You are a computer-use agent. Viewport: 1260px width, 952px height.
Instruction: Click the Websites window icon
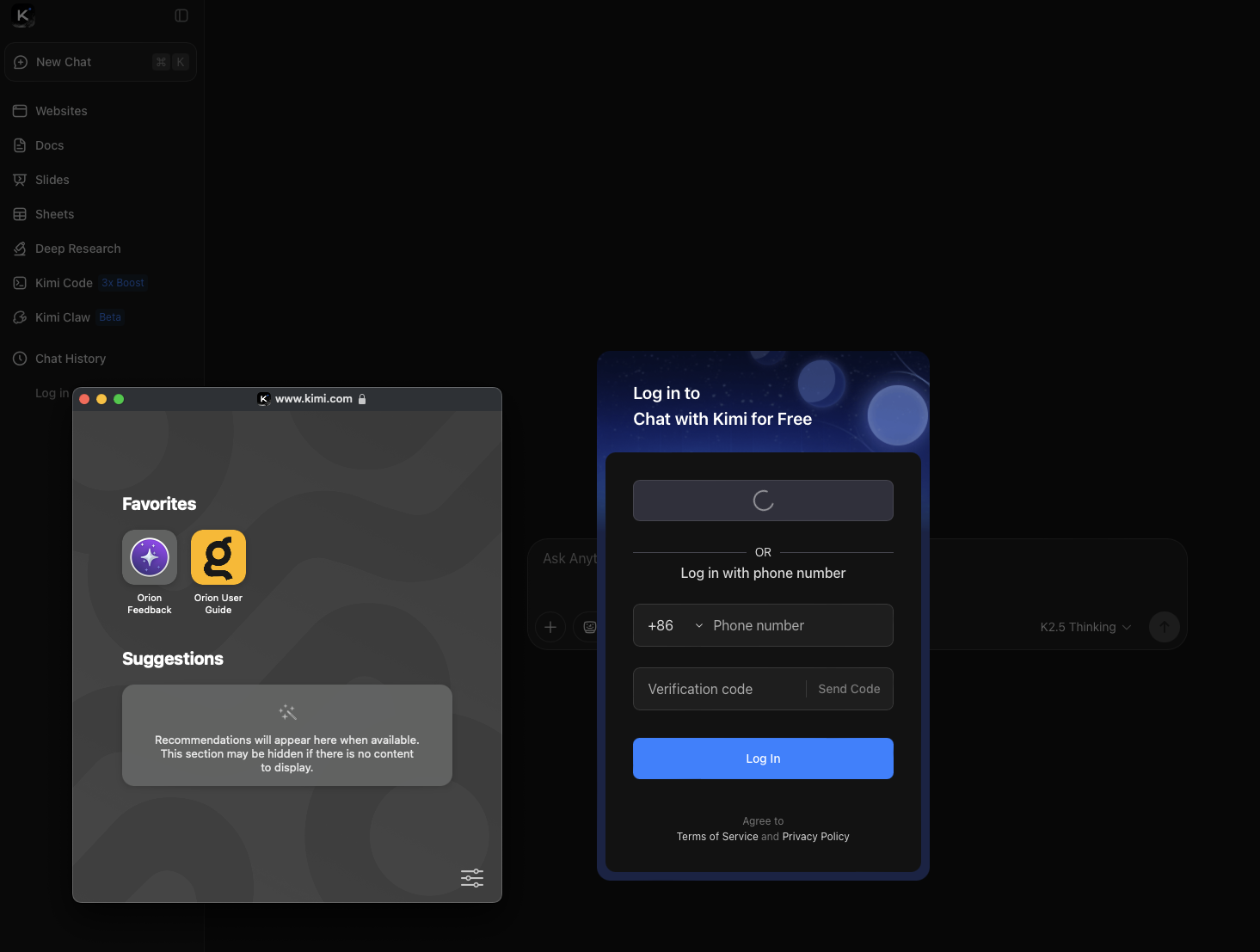(x=20, y=111)
